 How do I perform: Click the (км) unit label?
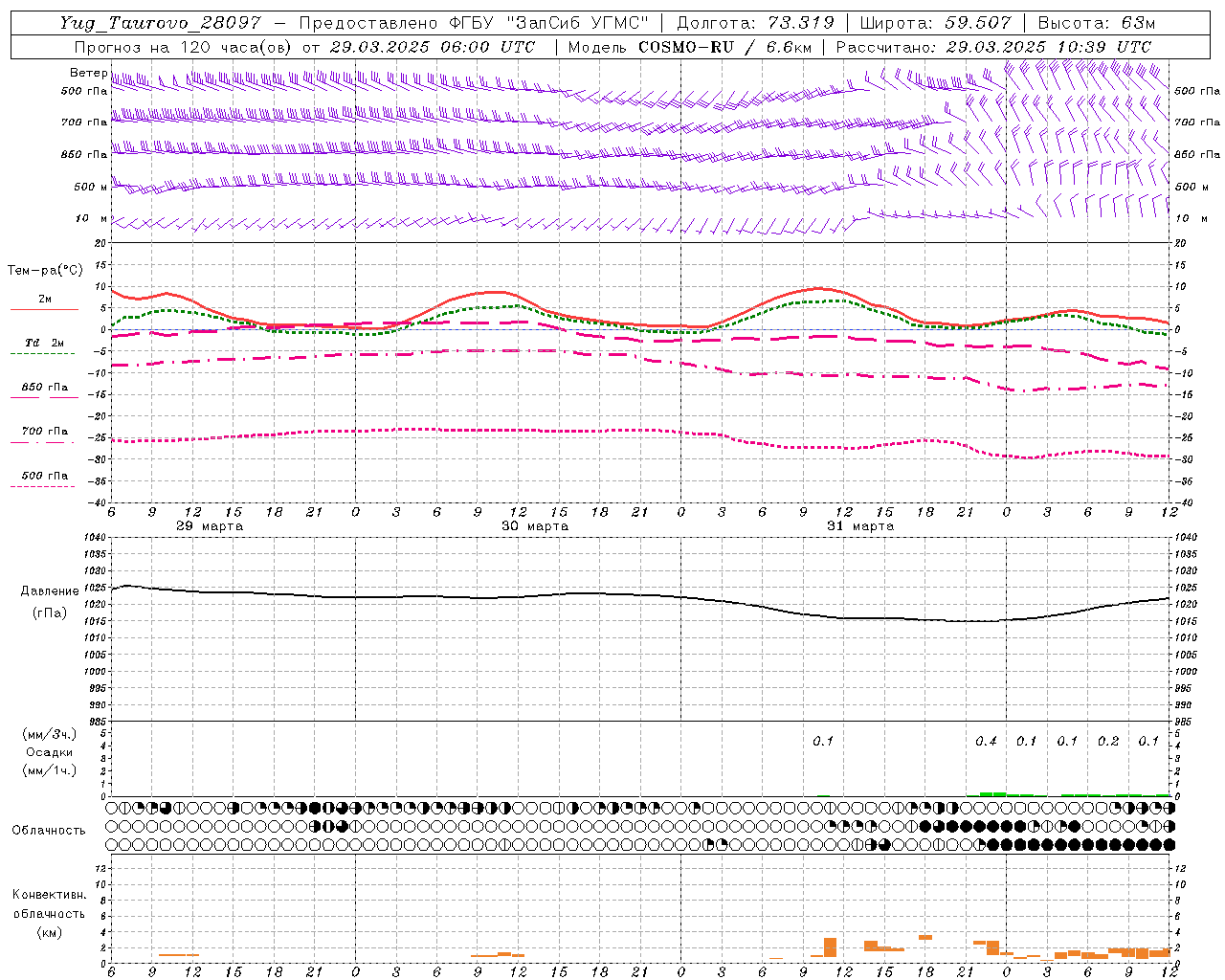pyautogui.click(x=49, y=932)
